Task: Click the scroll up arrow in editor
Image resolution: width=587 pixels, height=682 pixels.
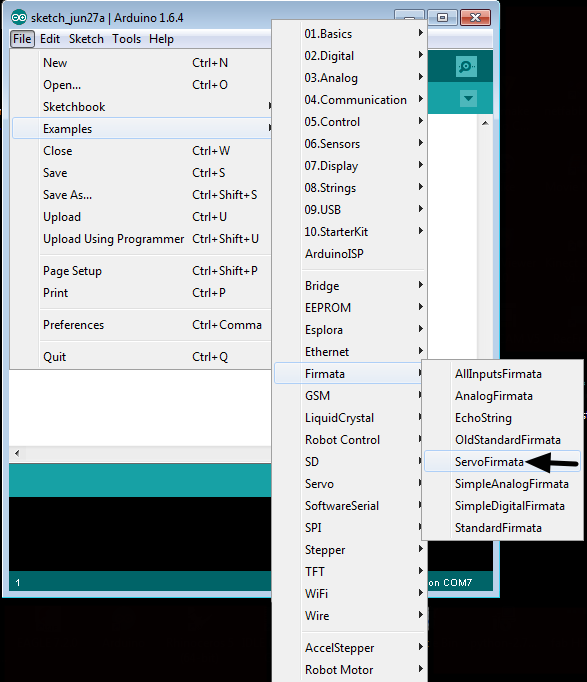Action: pos(485,124)
